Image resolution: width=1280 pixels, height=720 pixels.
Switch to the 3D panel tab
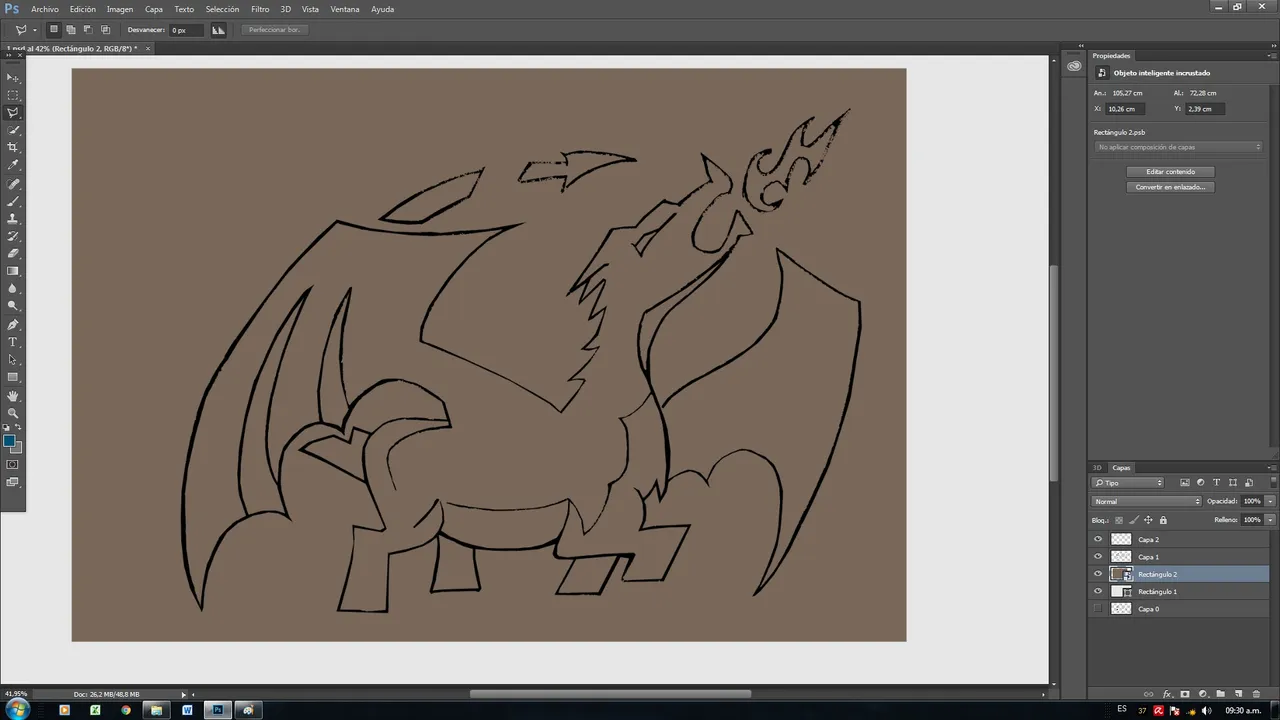(x=1097, y=467)
